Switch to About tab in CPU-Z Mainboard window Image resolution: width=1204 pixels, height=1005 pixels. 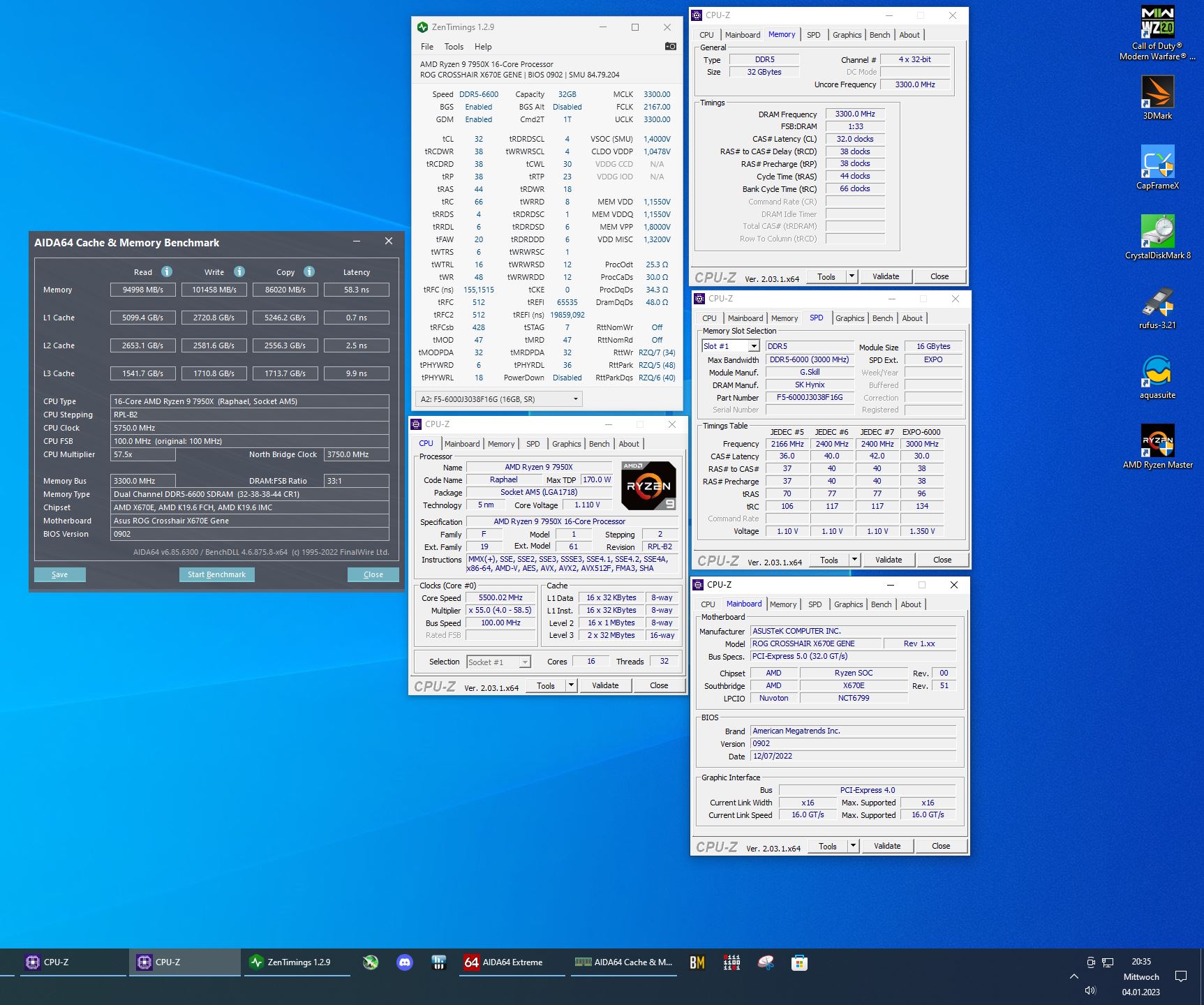[911, 604]
